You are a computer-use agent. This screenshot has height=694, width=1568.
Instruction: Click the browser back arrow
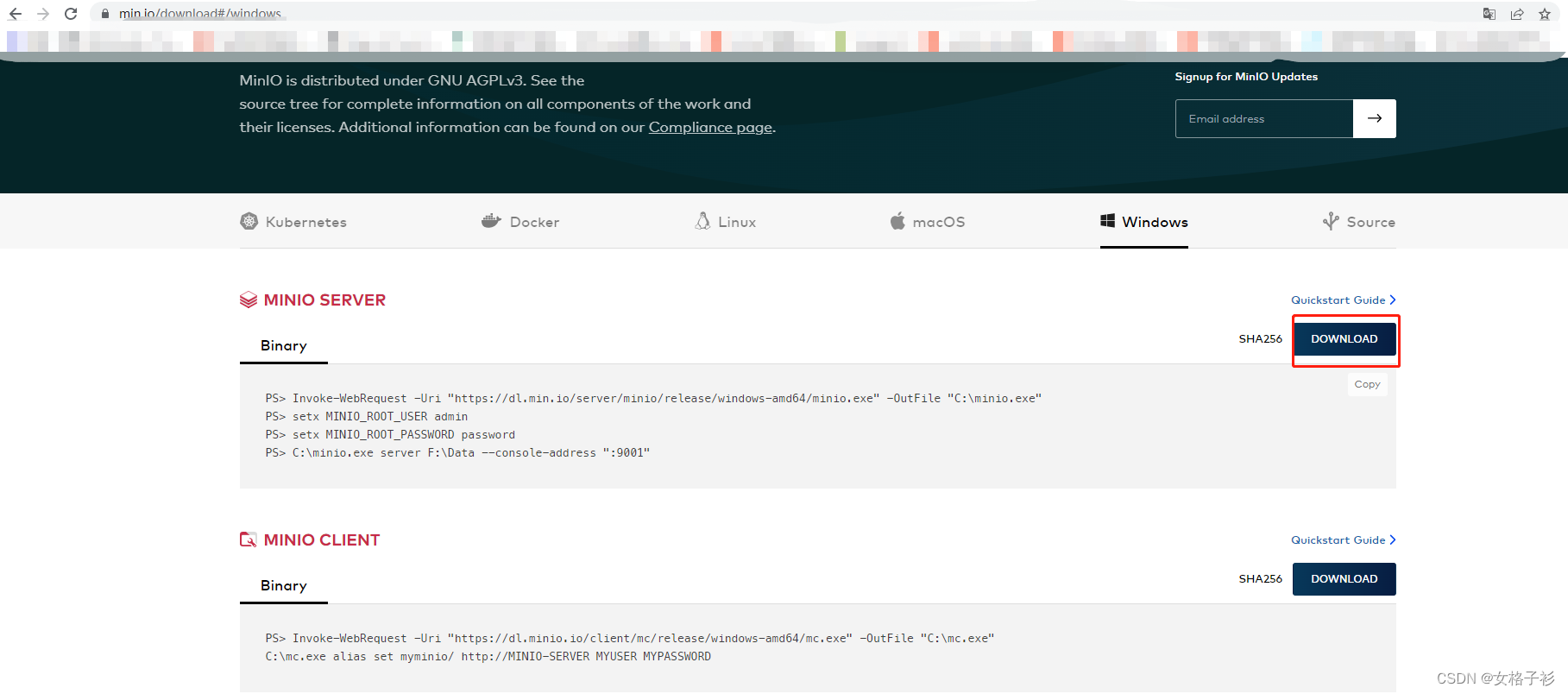click(15, 14)
